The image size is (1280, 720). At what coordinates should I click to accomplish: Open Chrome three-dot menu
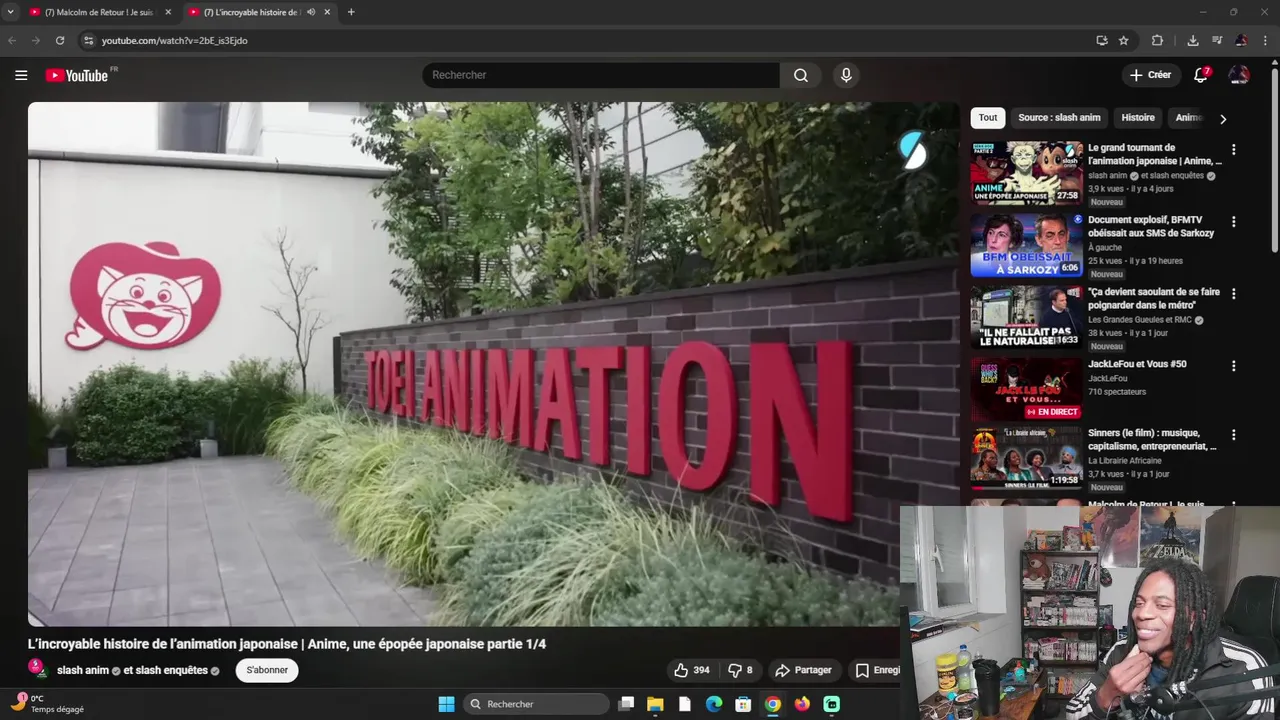1265,40
